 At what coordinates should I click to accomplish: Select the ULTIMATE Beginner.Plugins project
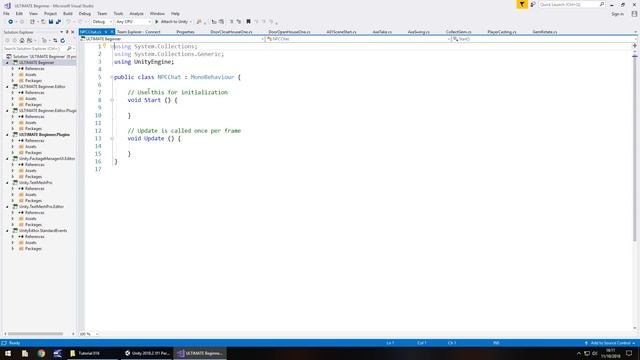[44, 134]
